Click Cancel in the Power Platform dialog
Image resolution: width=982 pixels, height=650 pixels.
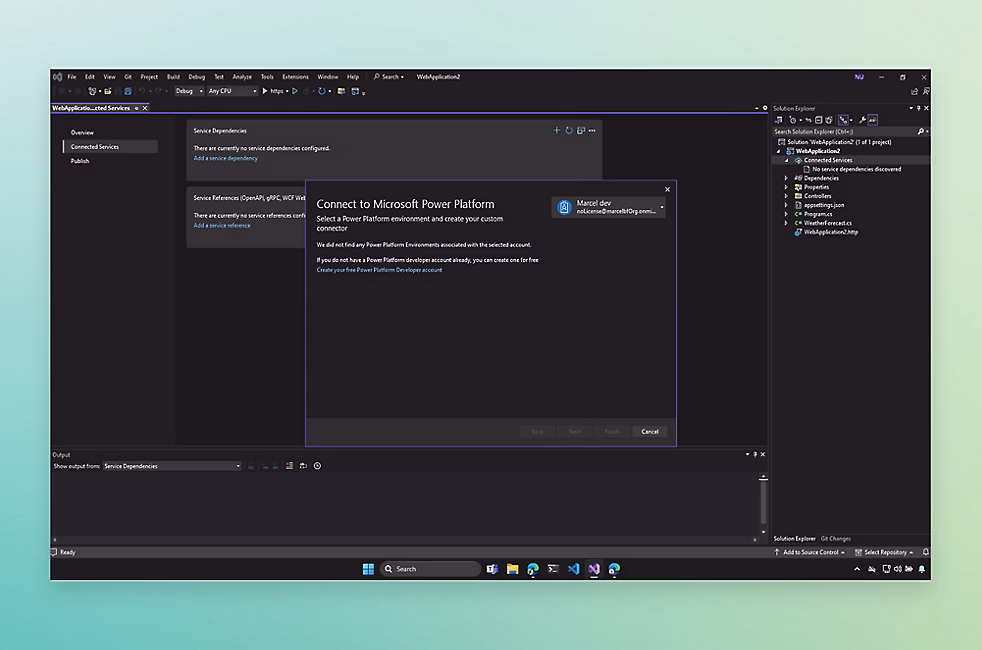649,431
